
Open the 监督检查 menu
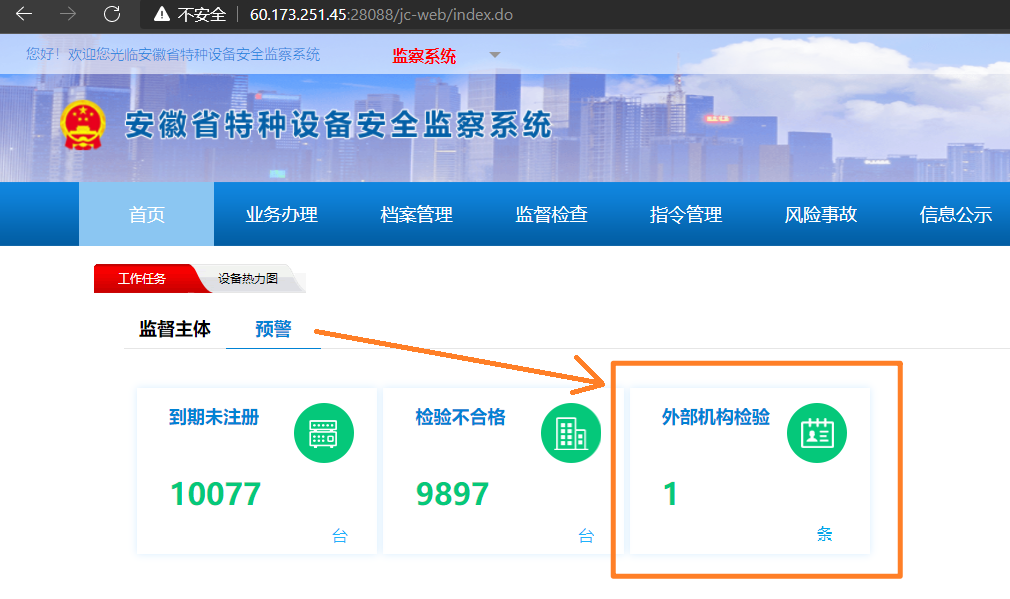coord(551,214)
